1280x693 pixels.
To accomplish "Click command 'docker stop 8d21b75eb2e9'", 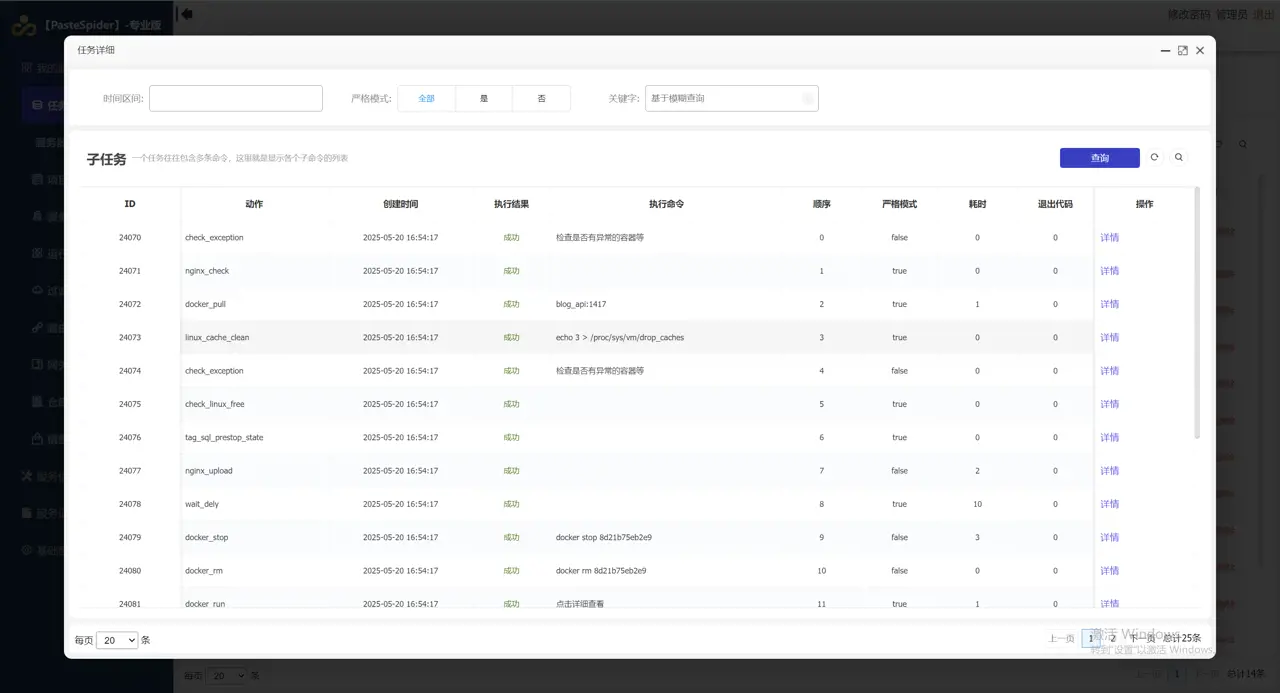I will coord(604,538).
